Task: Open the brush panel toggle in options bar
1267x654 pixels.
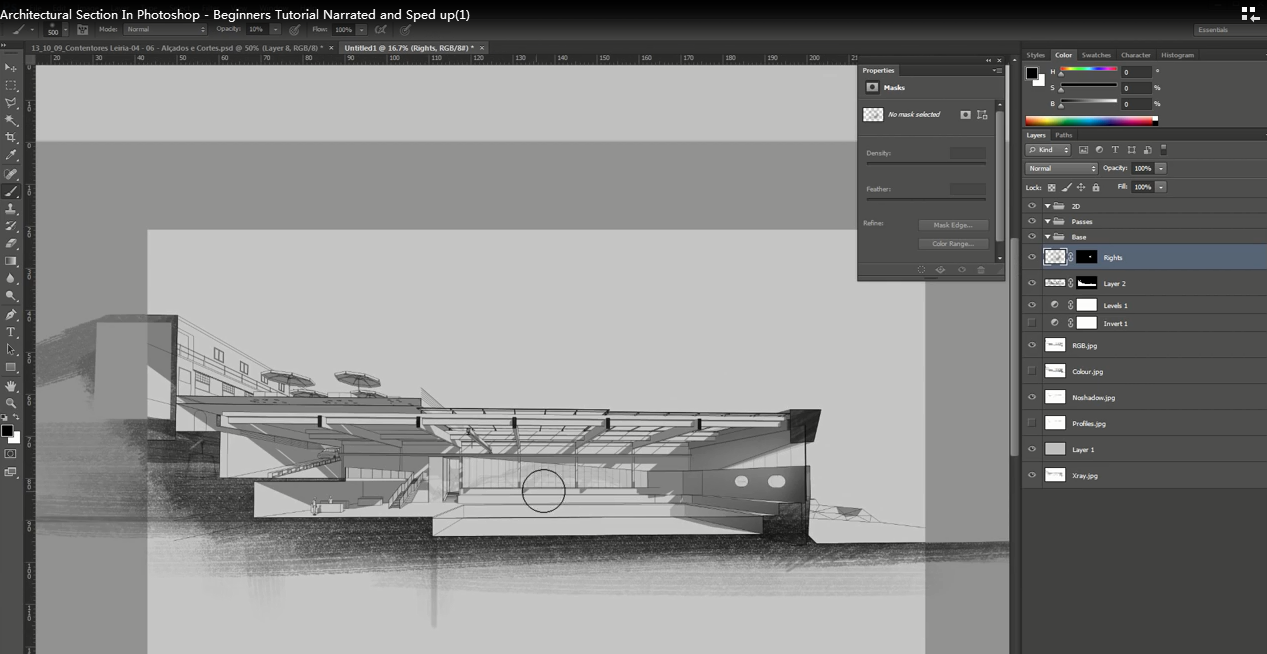Action: (83, 30)
